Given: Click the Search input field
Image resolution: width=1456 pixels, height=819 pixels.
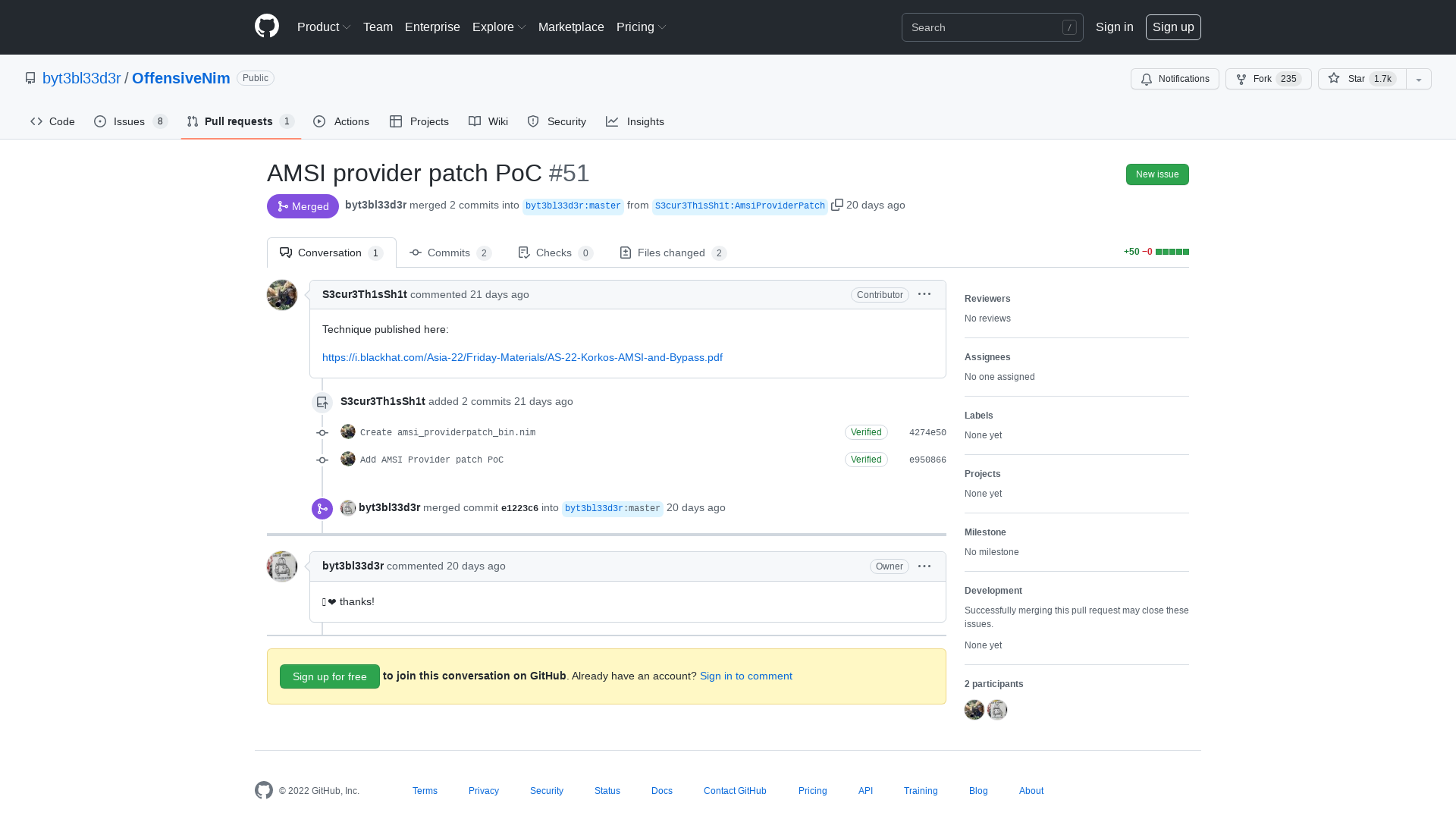Looking at the screenshot, I should click(x=992, y=27).
